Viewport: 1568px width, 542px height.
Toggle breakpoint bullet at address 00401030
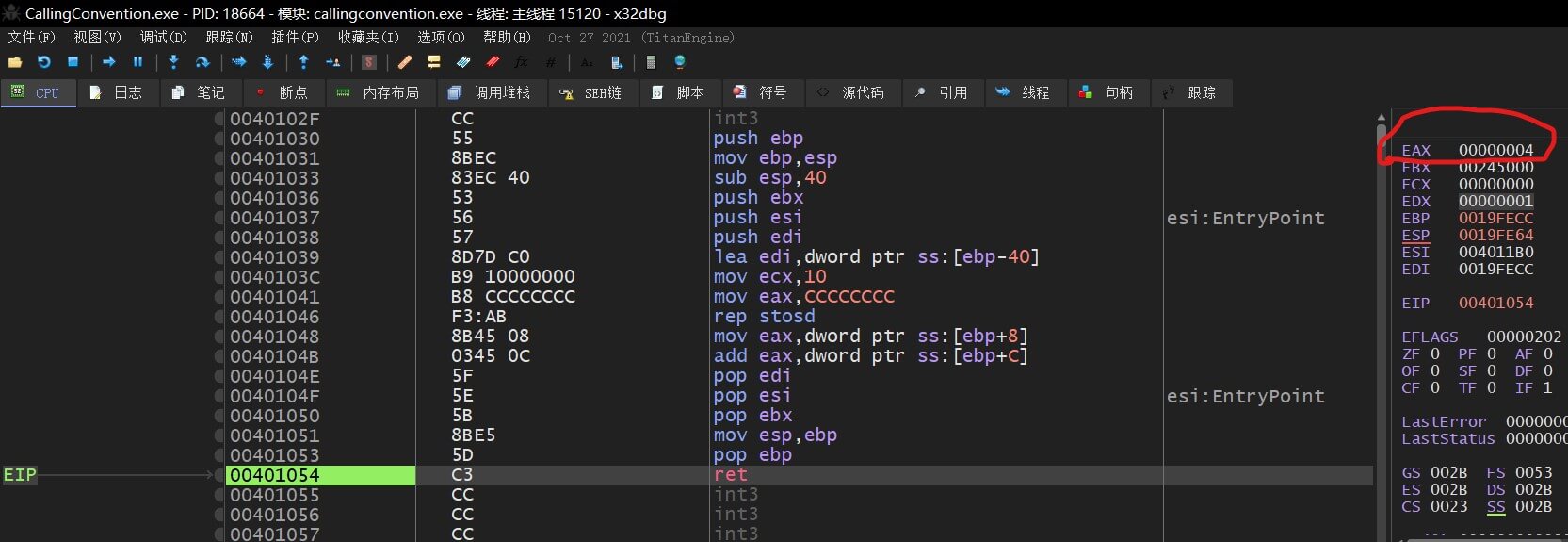tap(219, 139)
